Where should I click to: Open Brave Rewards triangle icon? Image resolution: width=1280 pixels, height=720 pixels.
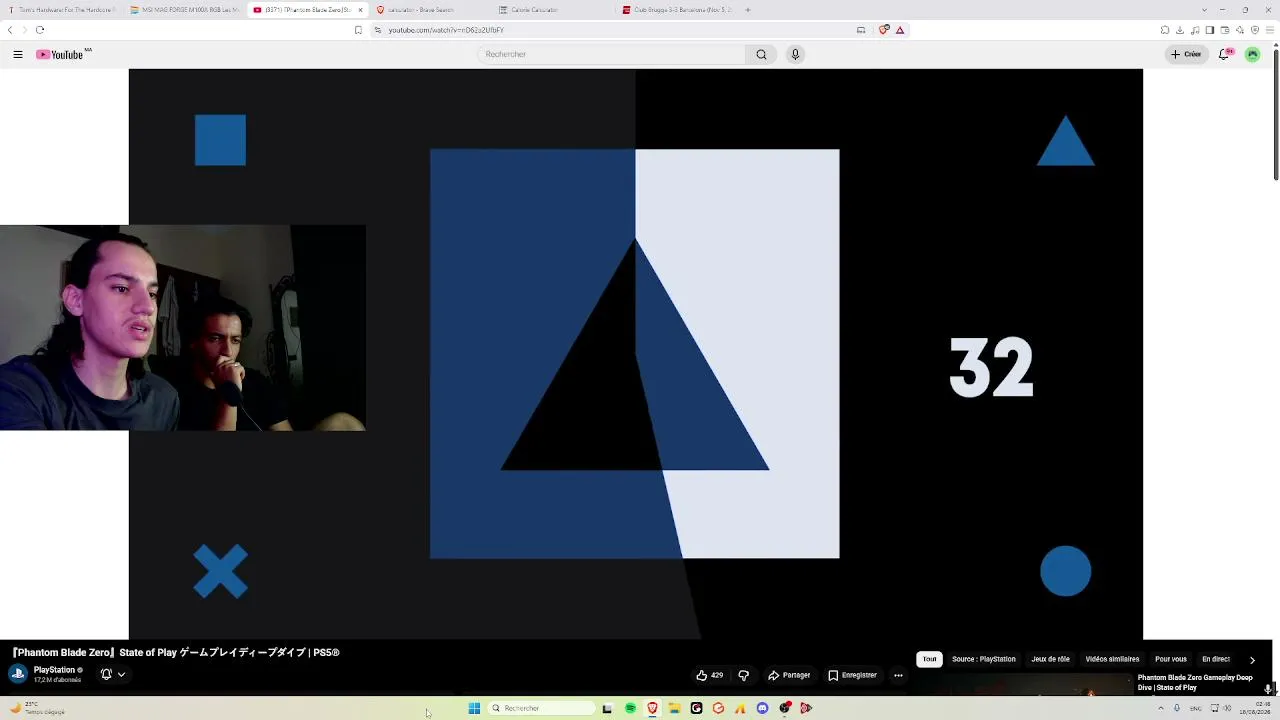[x=900, y=30]
